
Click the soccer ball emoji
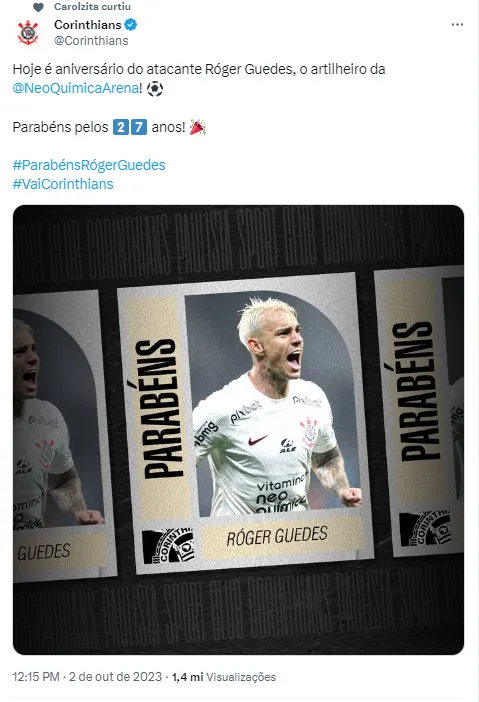pyautogui.click(x=155, y=88)
